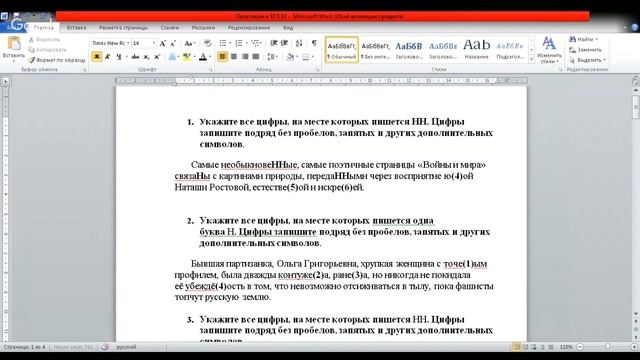Click Найти (Find) button
Image resolution: width=640 pixels, height=360 pixels.
(x=584, y=39)
